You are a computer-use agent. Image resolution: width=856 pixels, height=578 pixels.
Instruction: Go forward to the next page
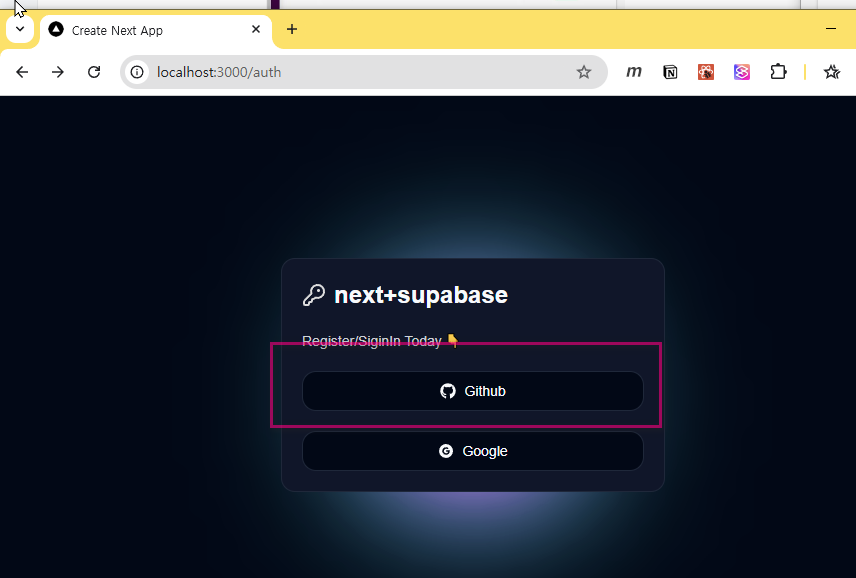58,72
